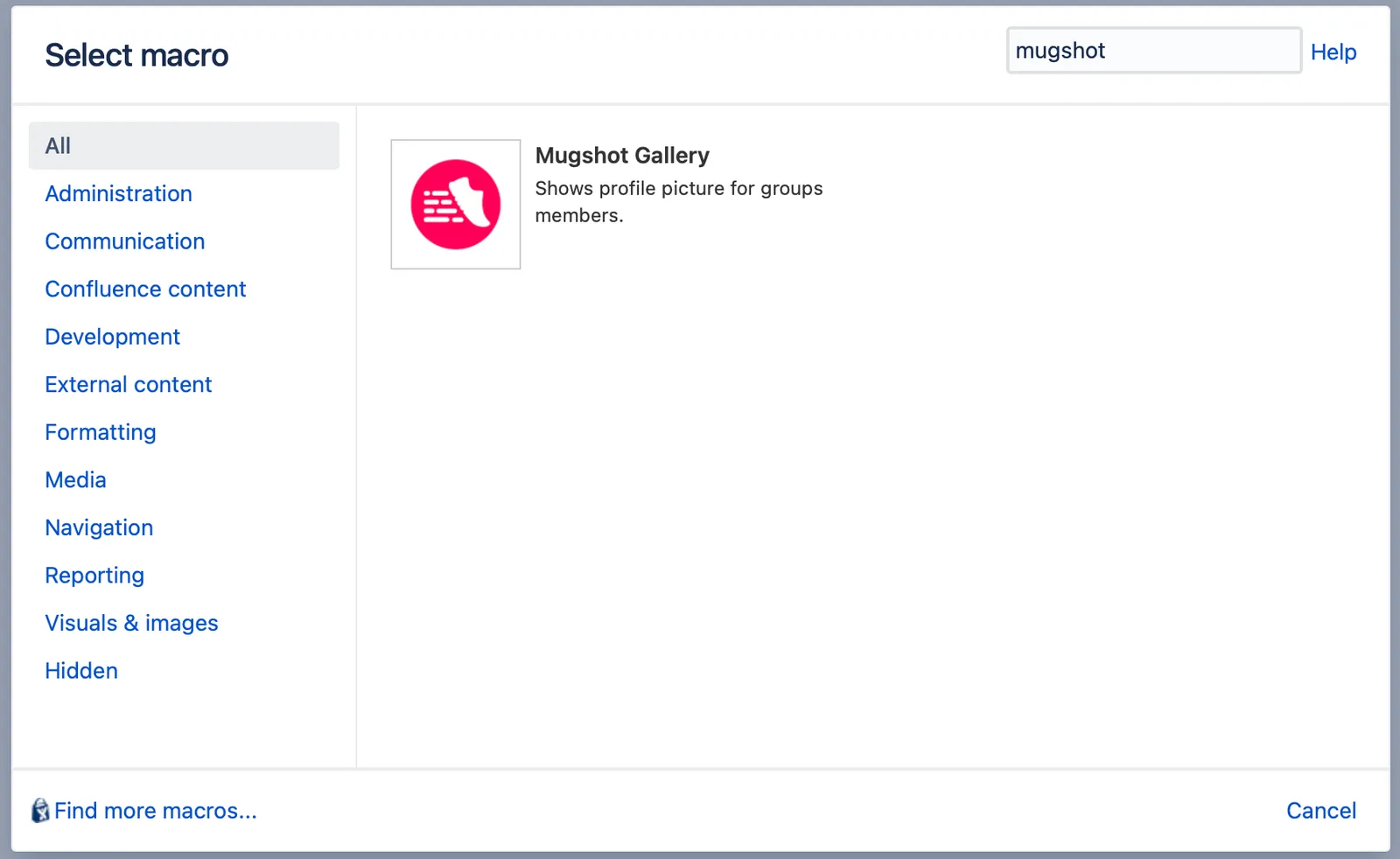Filter macros by Communication

(125, 241)
